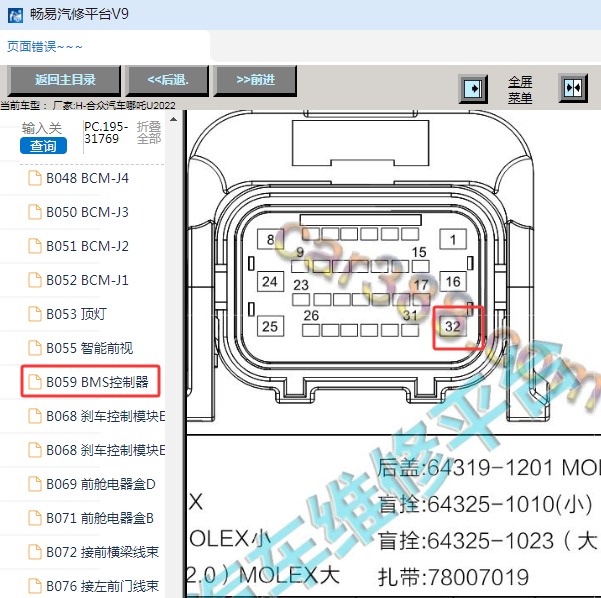Open the 全屏 fullscreen link
Image resolution: width=601 pixels, height=598 pixels.
pos(520,82)
